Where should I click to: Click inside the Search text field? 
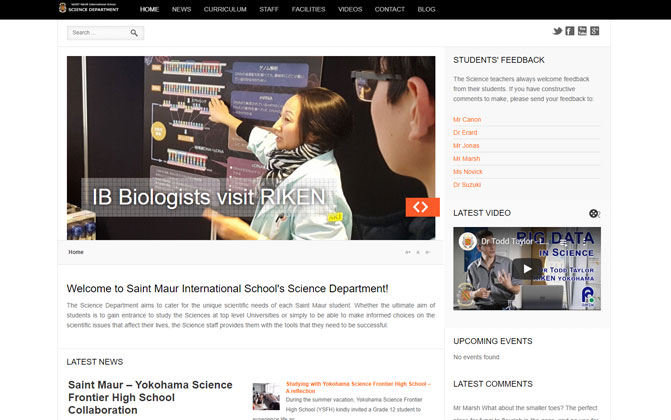pyautogui.click(x=98, y=33)
